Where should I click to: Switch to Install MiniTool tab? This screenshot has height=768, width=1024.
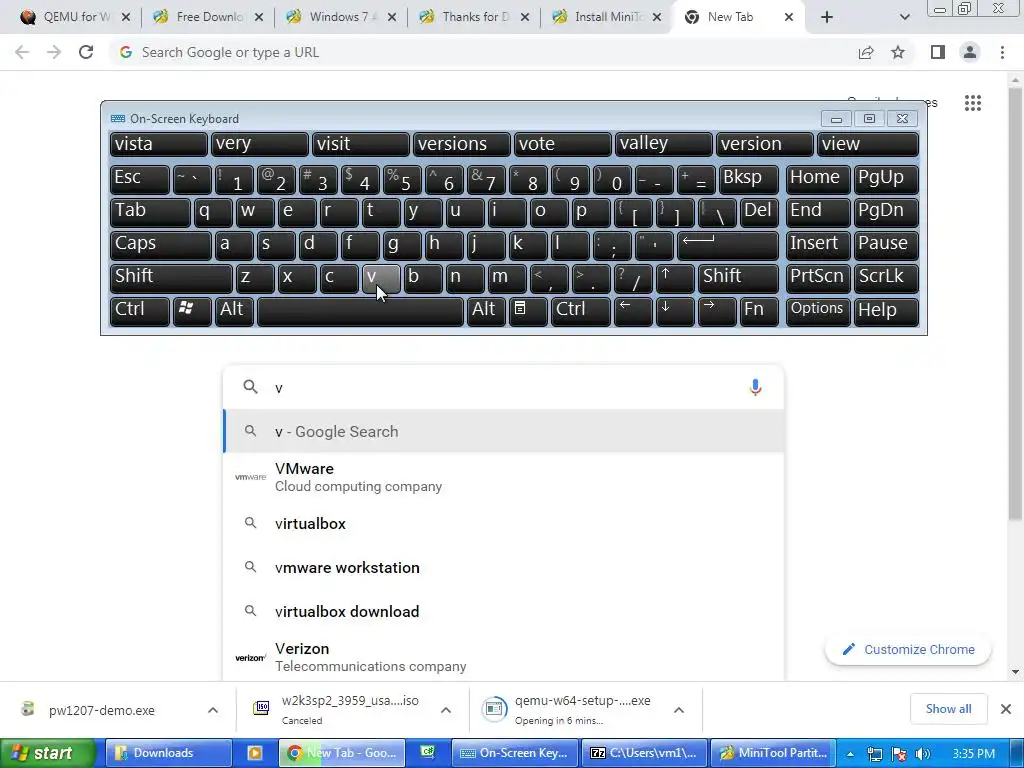[x=607, y=17]
